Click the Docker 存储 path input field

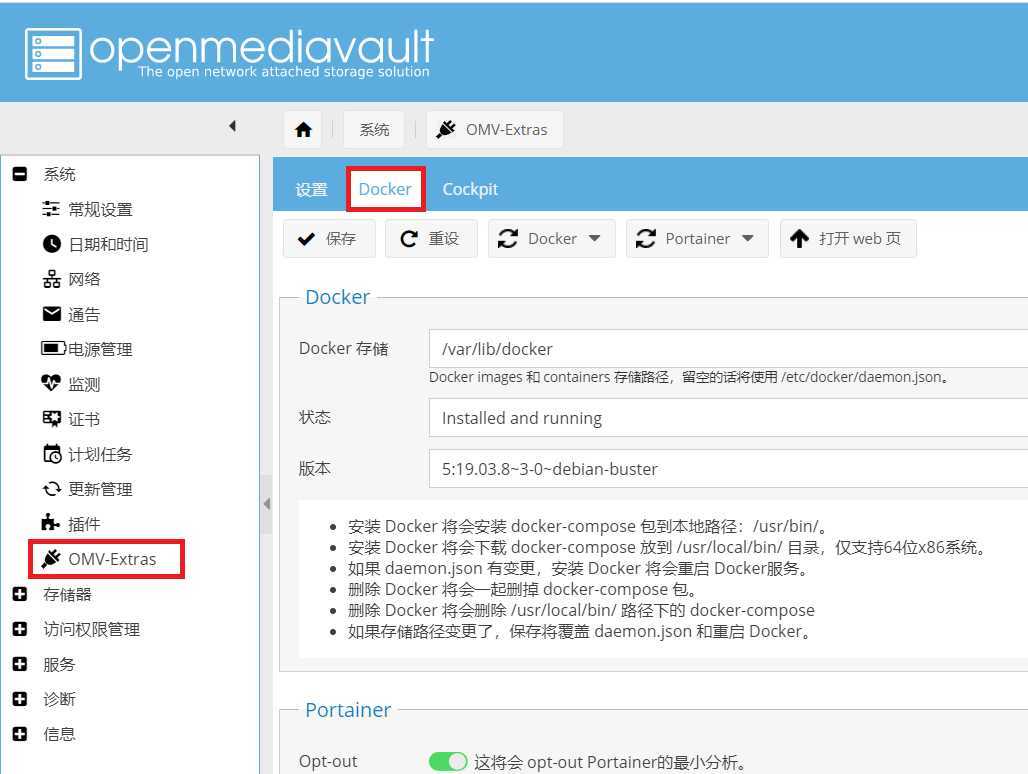(728, 349)
